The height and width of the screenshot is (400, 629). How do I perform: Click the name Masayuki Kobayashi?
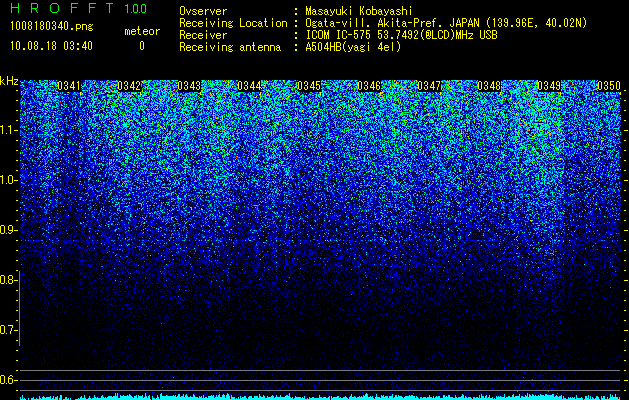pyautogui.click(x=359, y=11)
